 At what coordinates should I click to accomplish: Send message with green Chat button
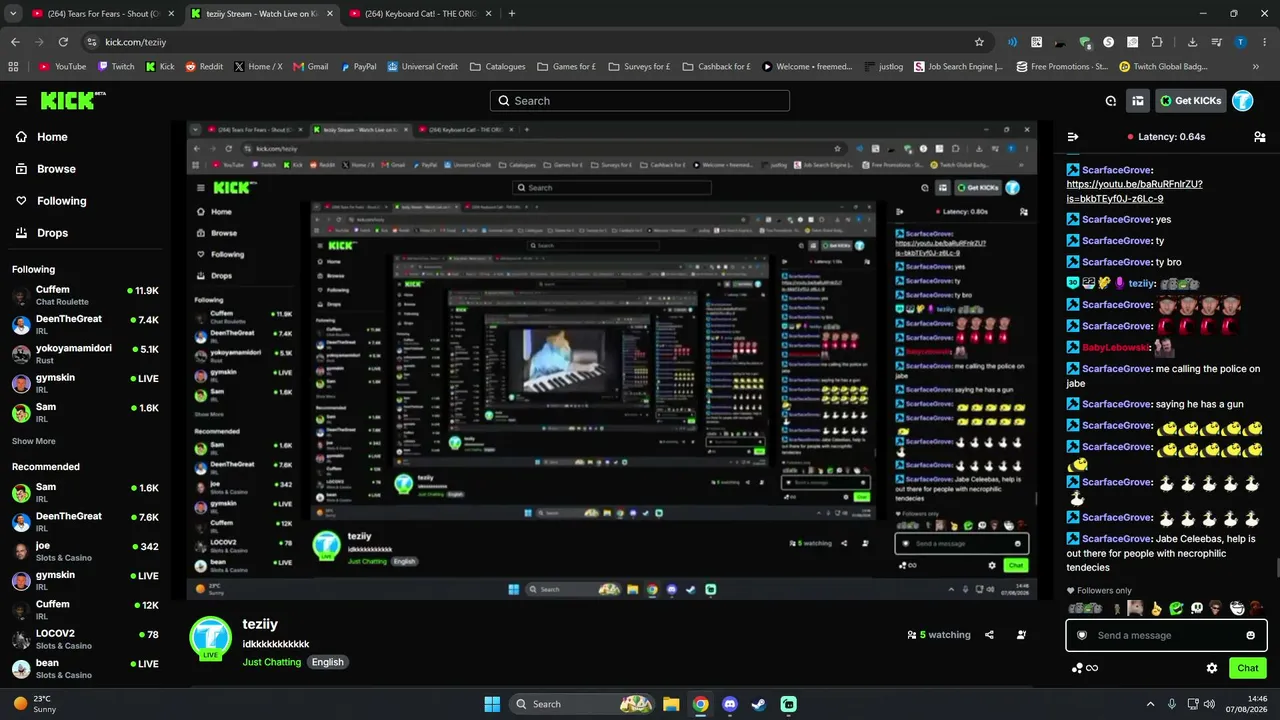pyautogui.click(x=1248, y=668)
